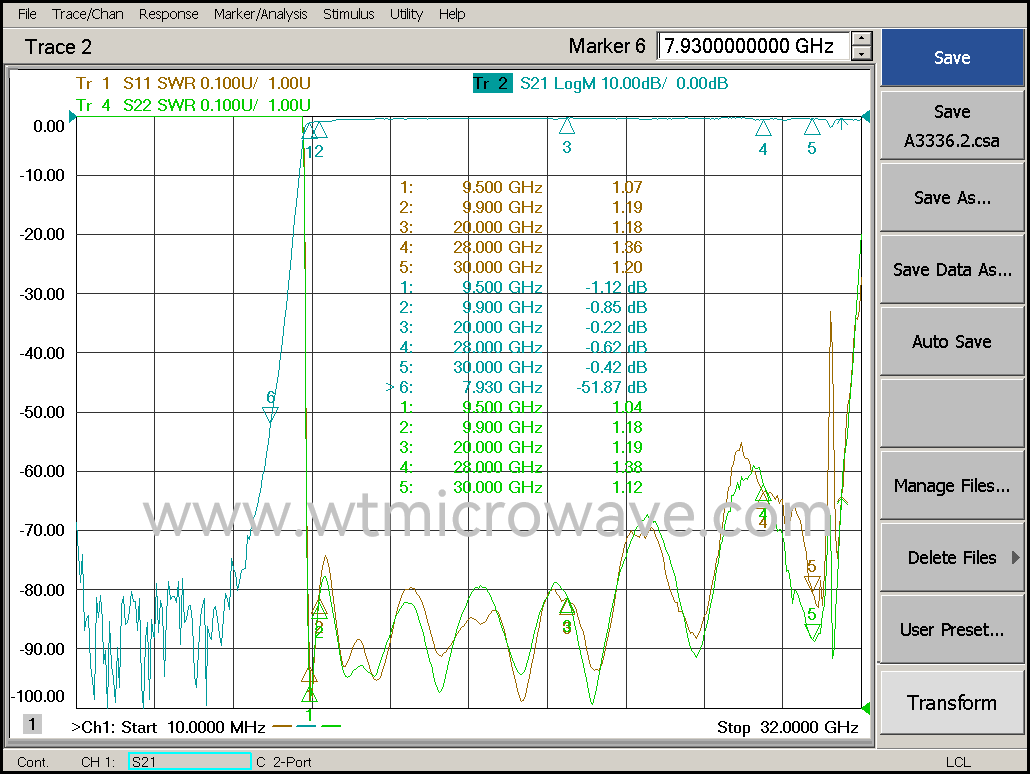The width and height of the screenshot is (1030, 774).
Task: Click Save Data As
Action: pyautogui.click(x=951, y=269)
